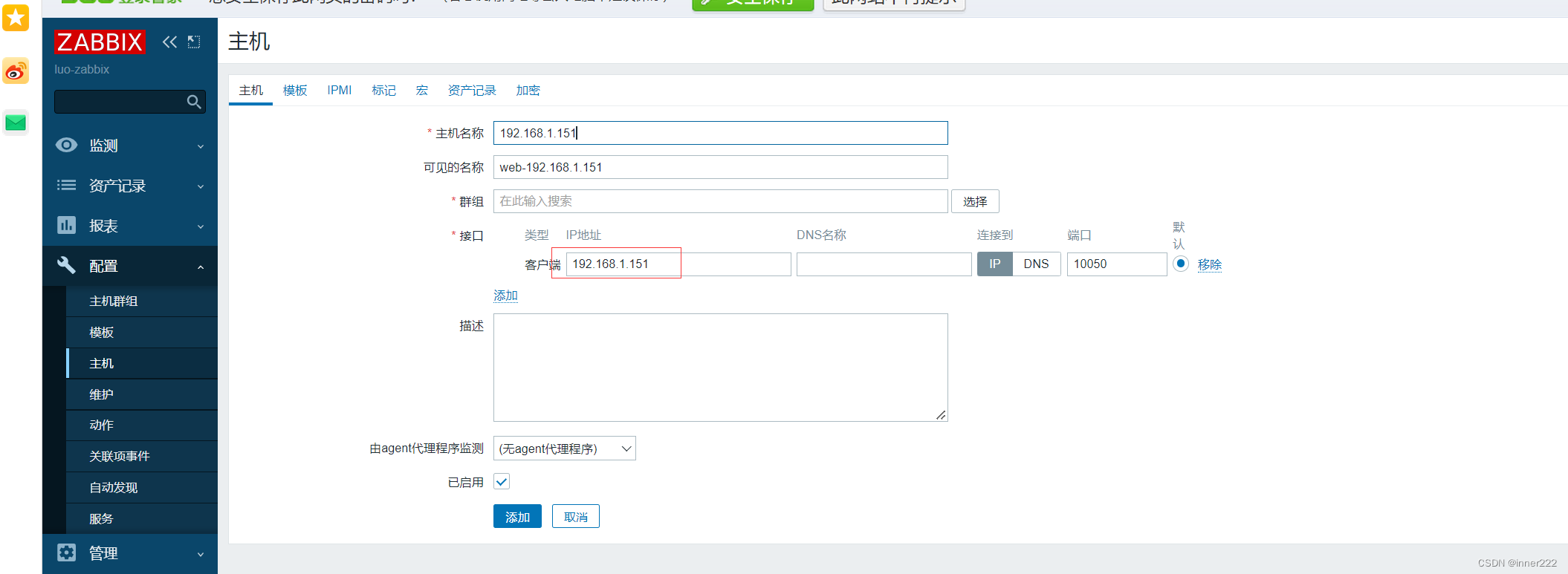Click the luo-zabbix server name
Viewport: 1568px width, 574px height.
(82, 69)
